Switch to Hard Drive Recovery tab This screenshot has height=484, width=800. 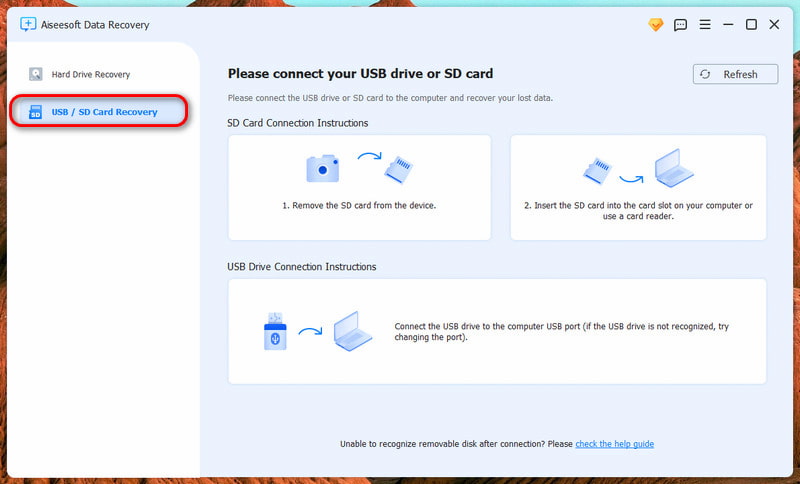tap(90, 74)
